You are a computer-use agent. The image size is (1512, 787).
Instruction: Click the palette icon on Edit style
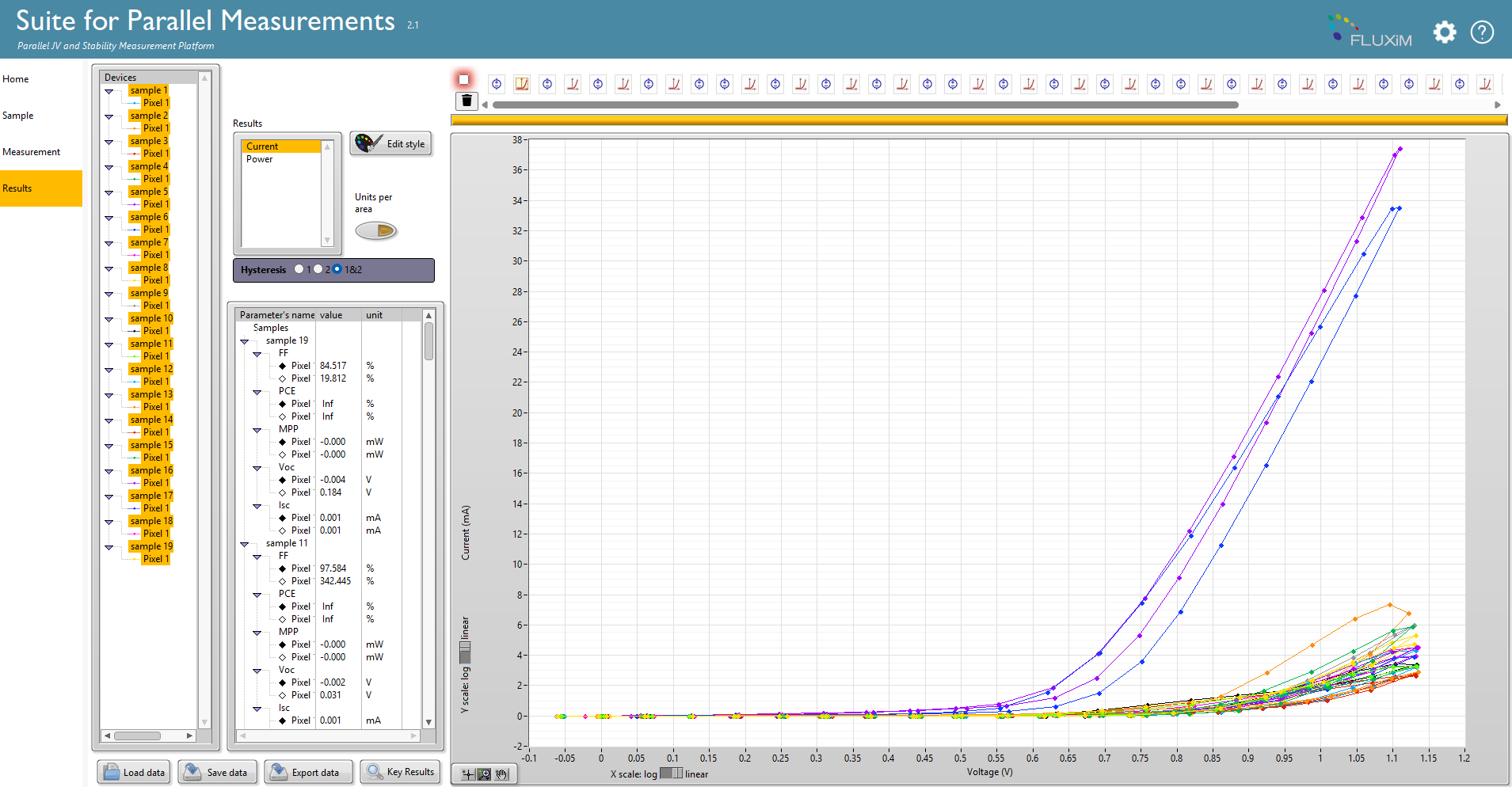(x=368, y=143)
